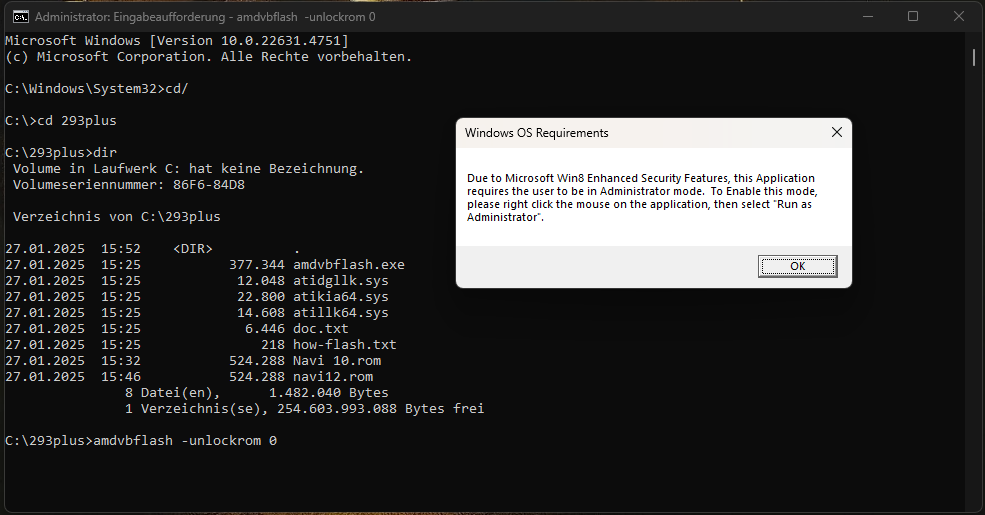
Task: Click the Microsoft Windows version line
Action: coord(177,41)
